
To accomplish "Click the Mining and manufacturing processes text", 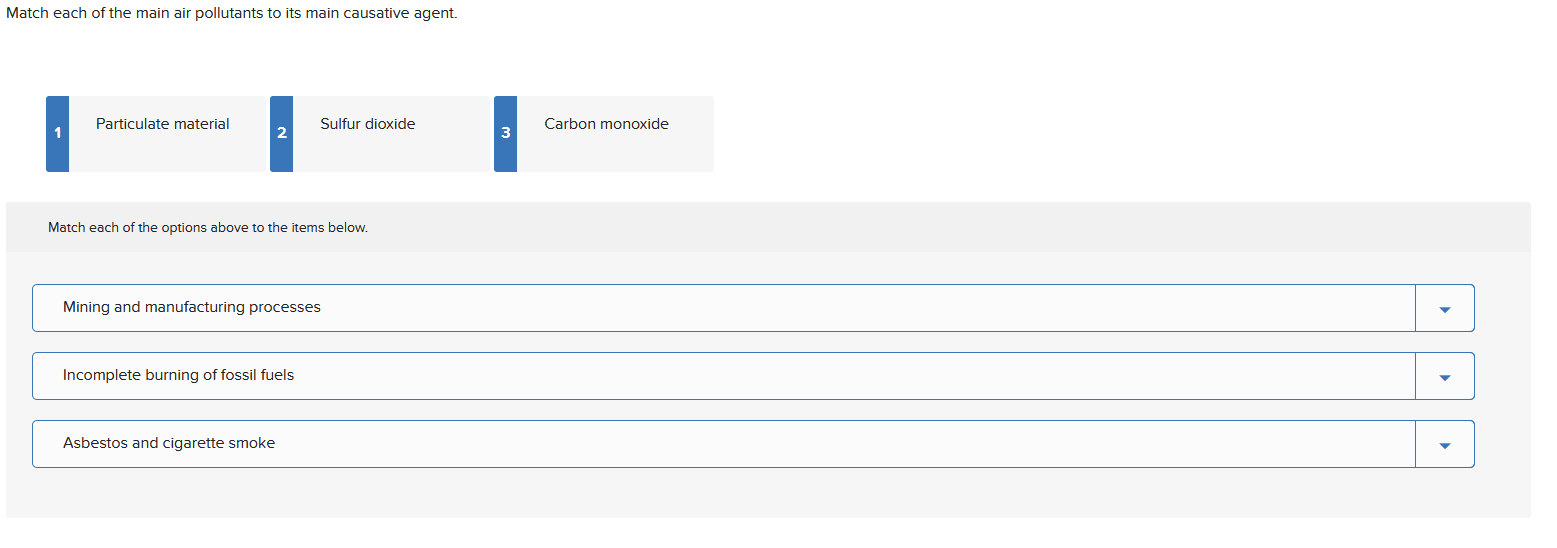I will pos(192,307).
